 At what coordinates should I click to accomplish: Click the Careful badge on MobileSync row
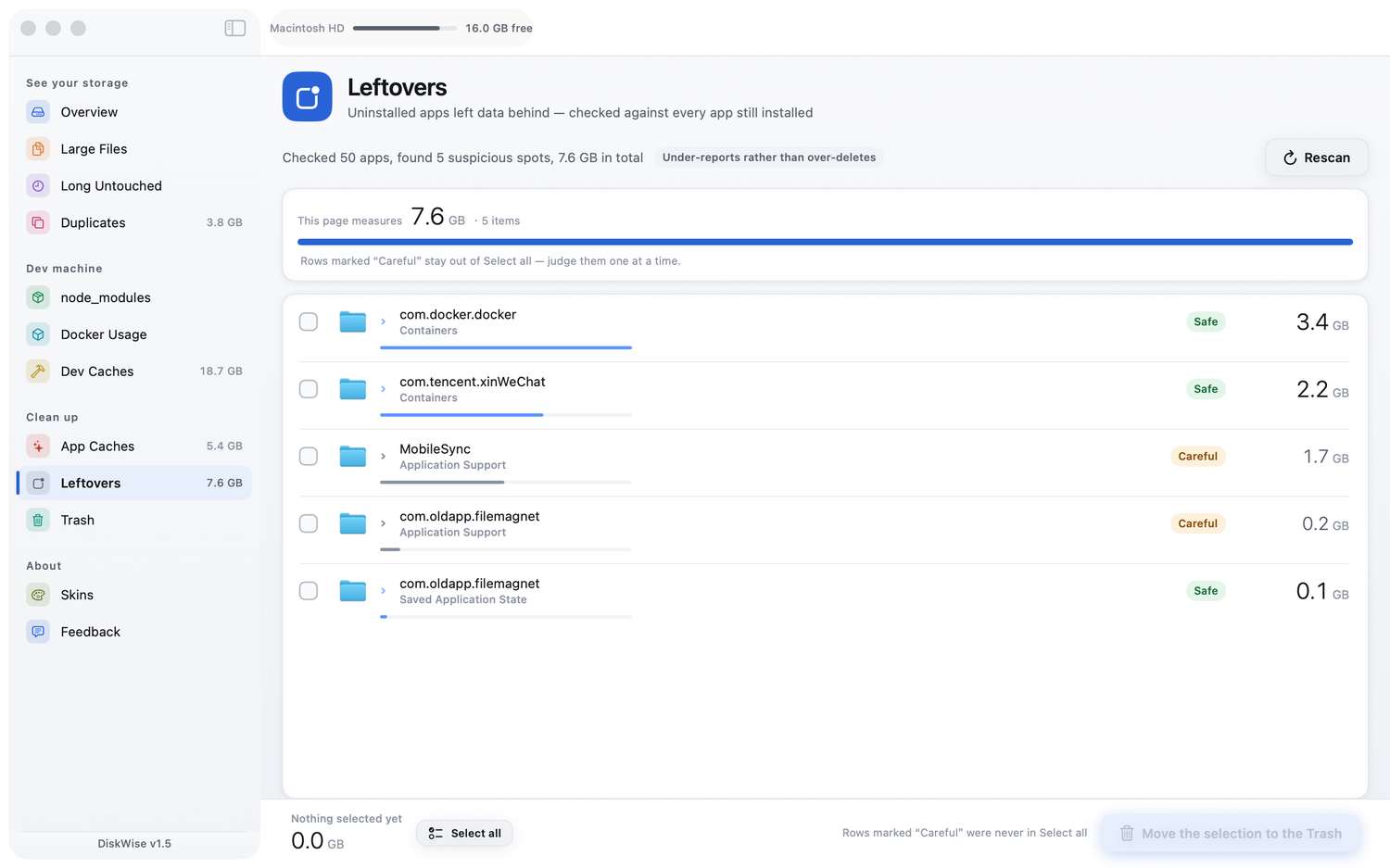(1197, 456)
